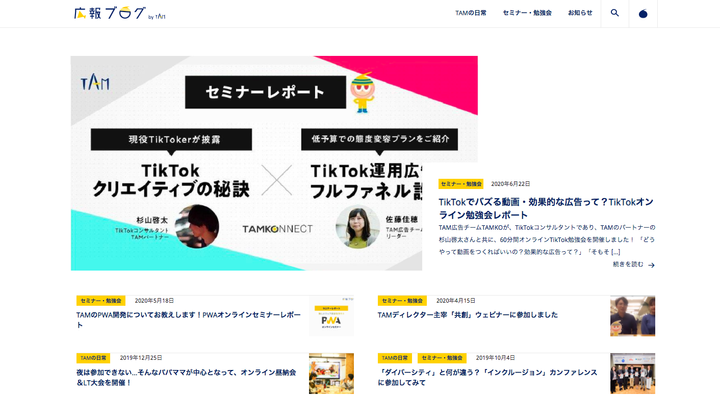Open the conference group photo thumbnail

click(x=632, y=373)
